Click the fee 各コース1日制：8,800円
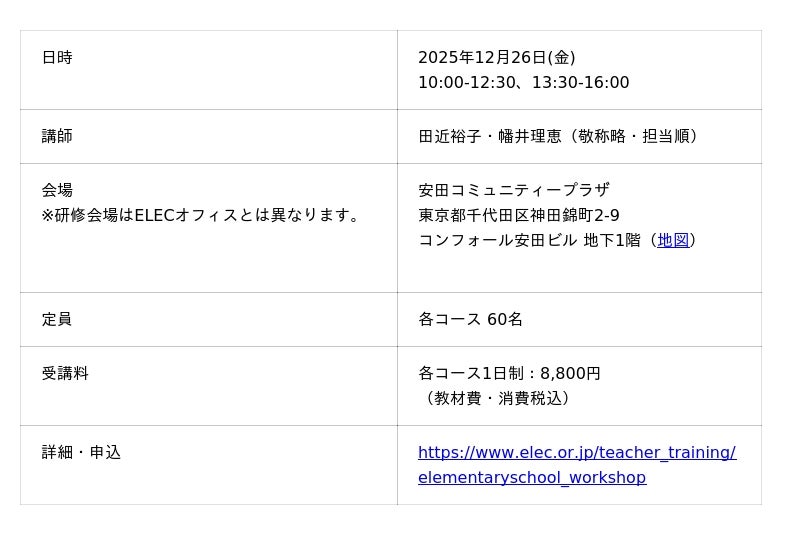Viewport: 800px width, 535px height. [x=509, y=374]
